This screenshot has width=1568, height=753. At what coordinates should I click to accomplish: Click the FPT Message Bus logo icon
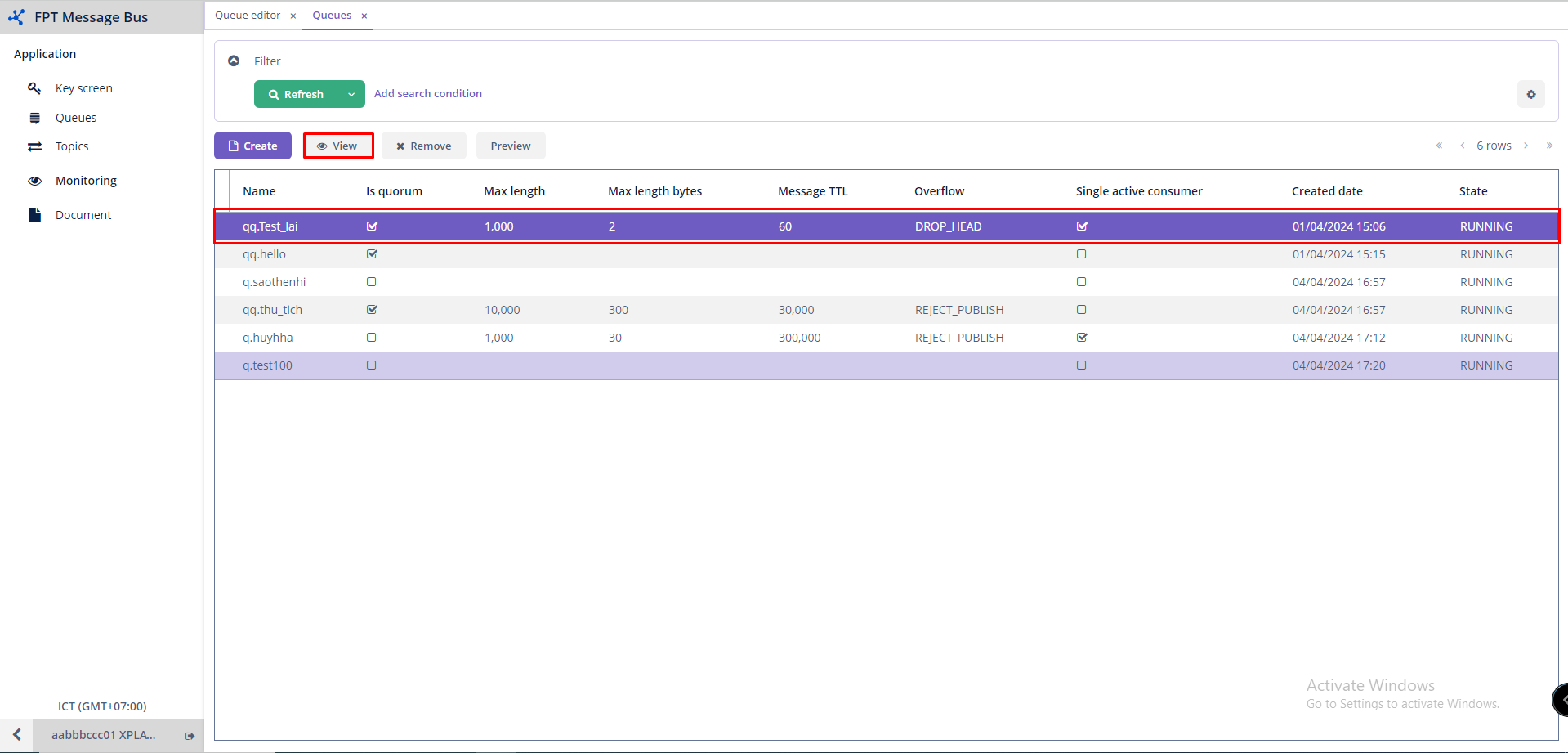pos(16,17)
